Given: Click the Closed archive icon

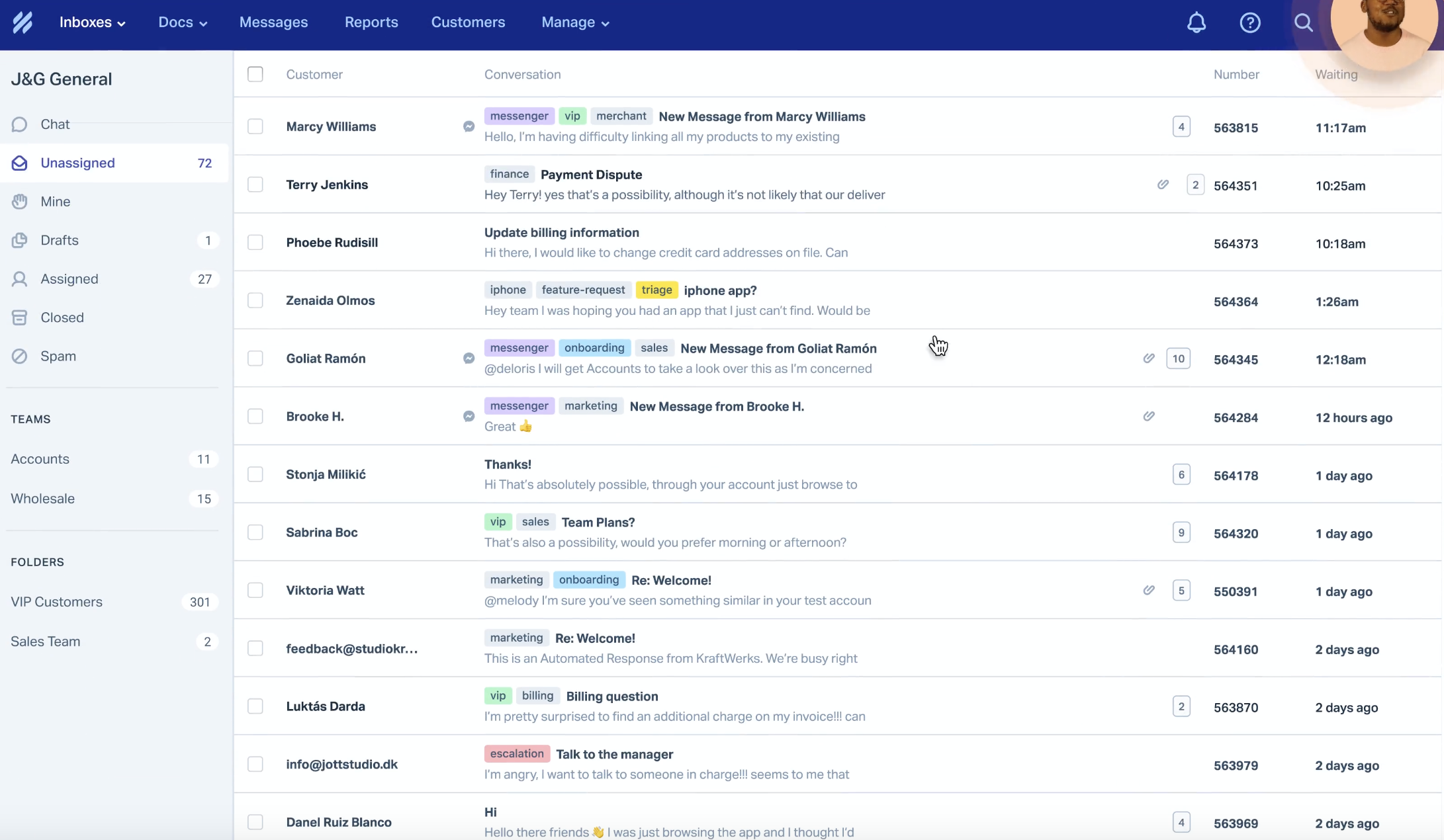Looking at the screenshot, I should tap(20, 317).
